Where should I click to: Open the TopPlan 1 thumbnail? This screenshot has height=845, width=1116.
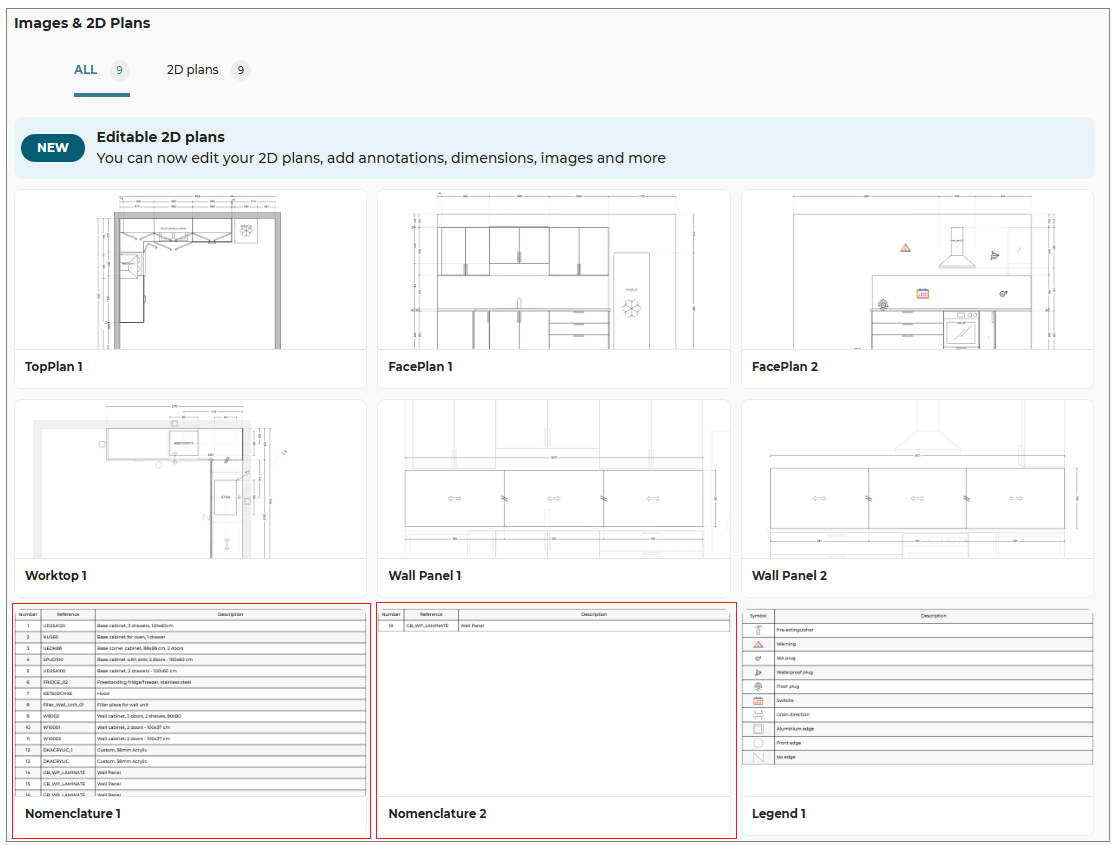[x=190, y=270]
